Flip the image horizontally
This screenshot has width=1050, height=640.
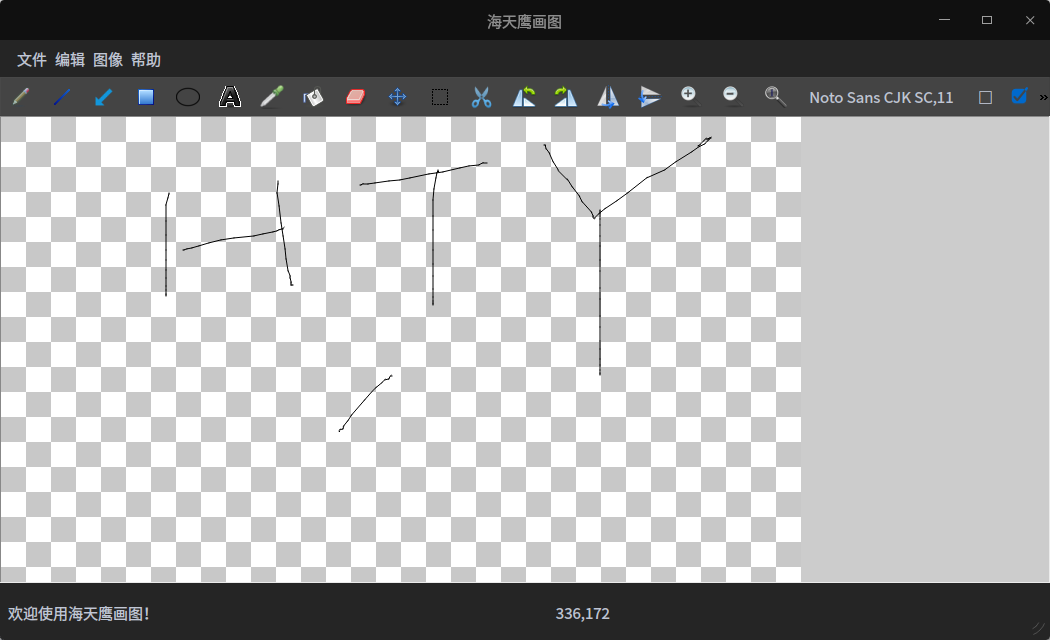click(608, 97)
